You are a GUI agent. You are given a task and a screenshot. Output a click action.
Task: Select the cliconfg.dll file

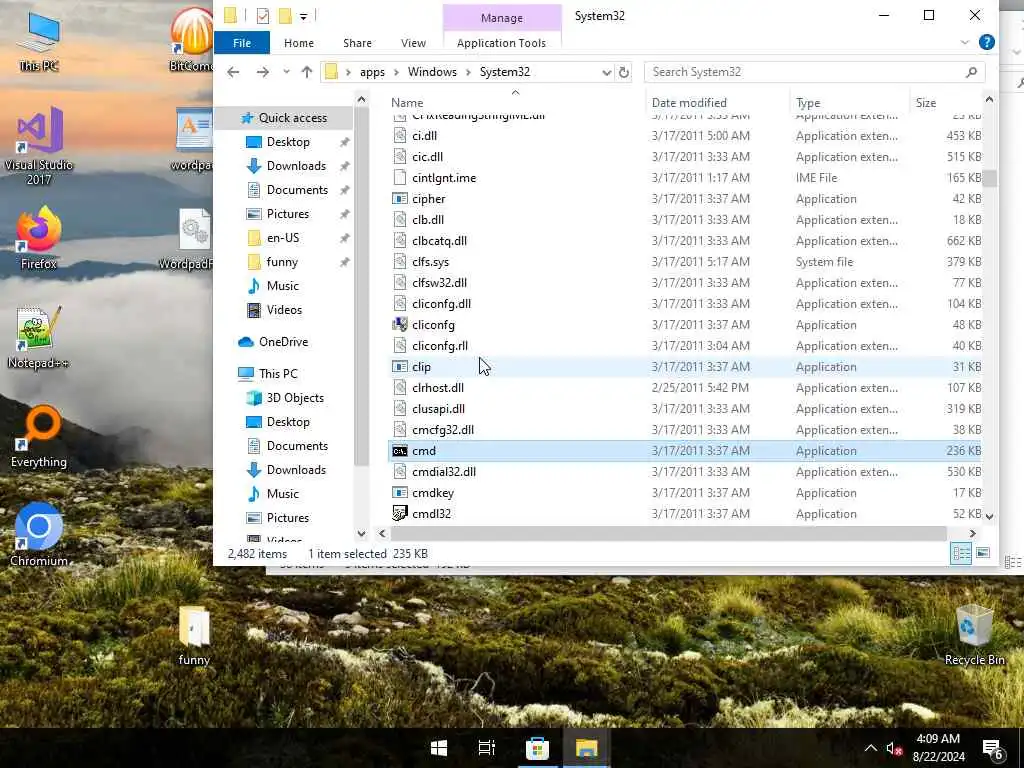pos(684,304)
